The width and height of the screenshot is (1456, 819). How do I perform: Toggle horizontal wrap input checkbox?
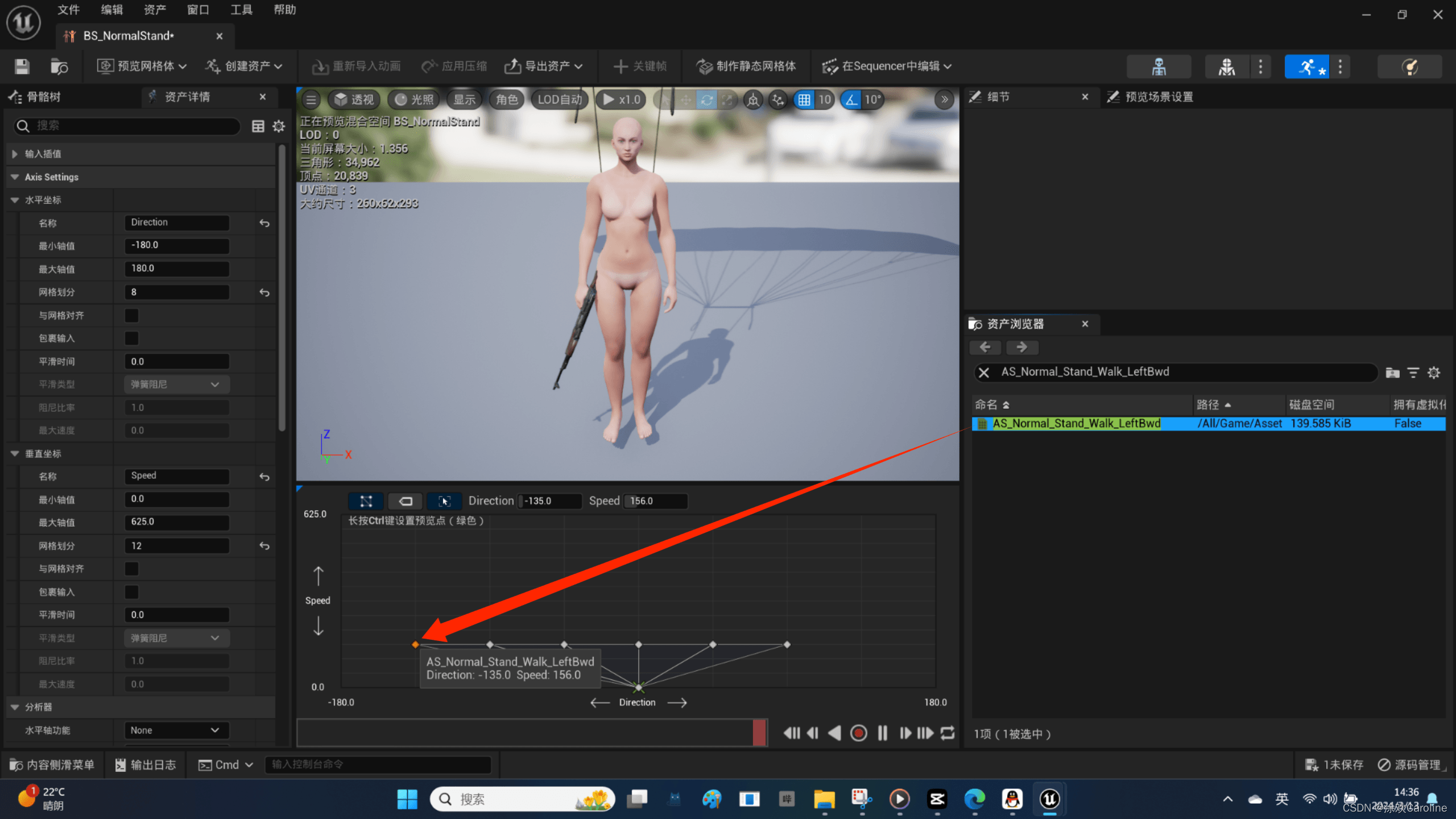tap(131, 338)
